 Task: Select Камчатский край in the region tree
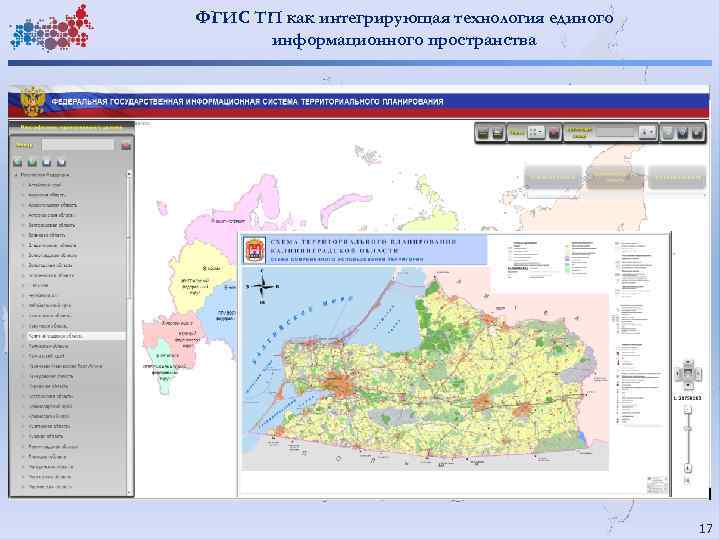point(46,356)
